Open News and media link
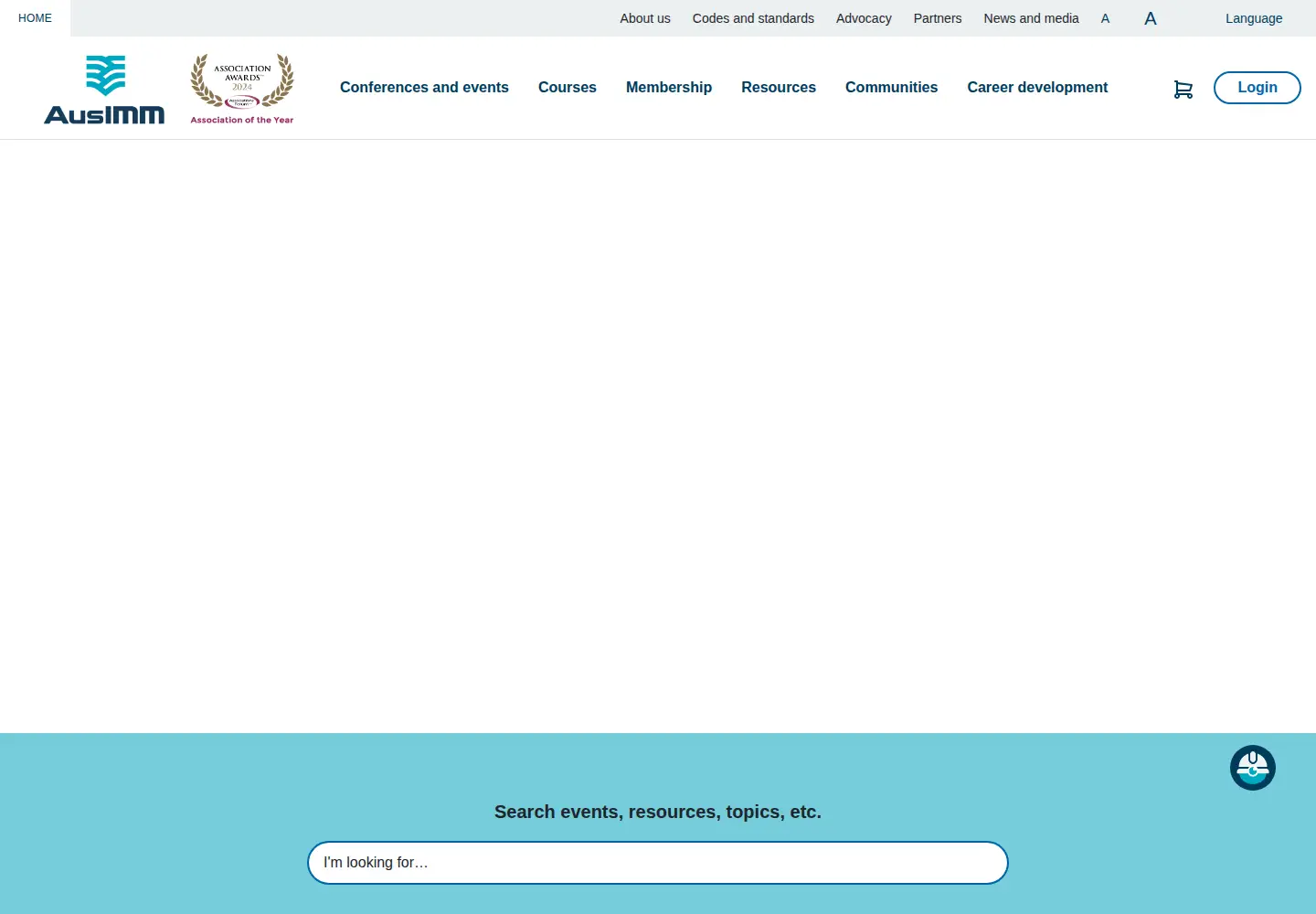Screen dimensions: 1316x914 click(1032, 18)
